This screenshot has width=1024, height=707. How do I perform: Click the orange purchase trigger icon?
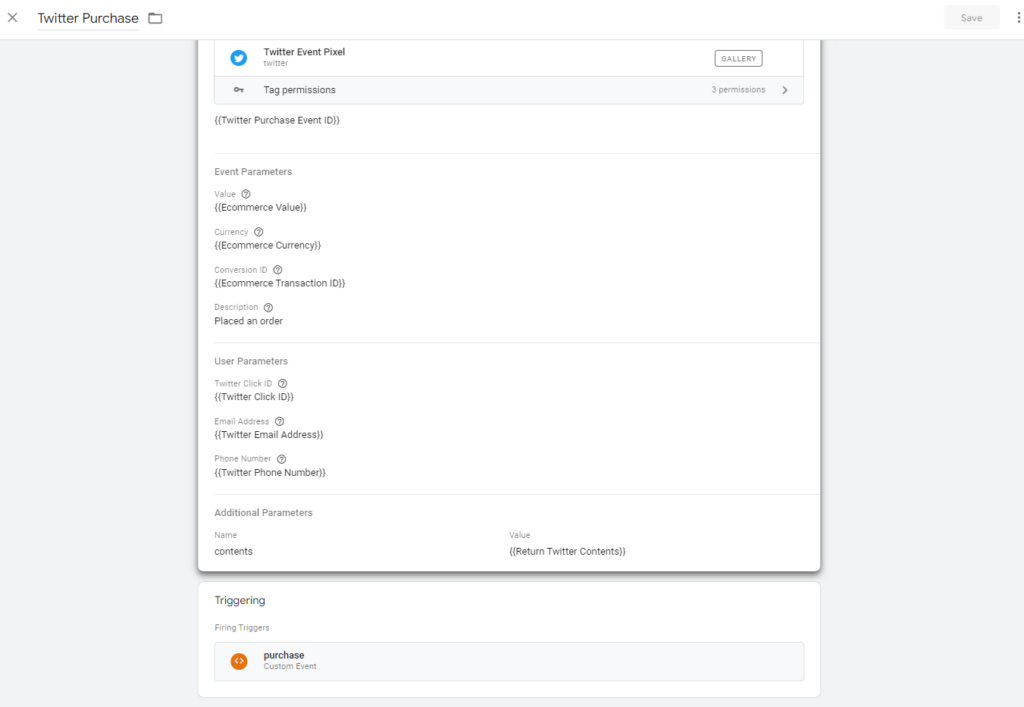(x=239, y=661)
